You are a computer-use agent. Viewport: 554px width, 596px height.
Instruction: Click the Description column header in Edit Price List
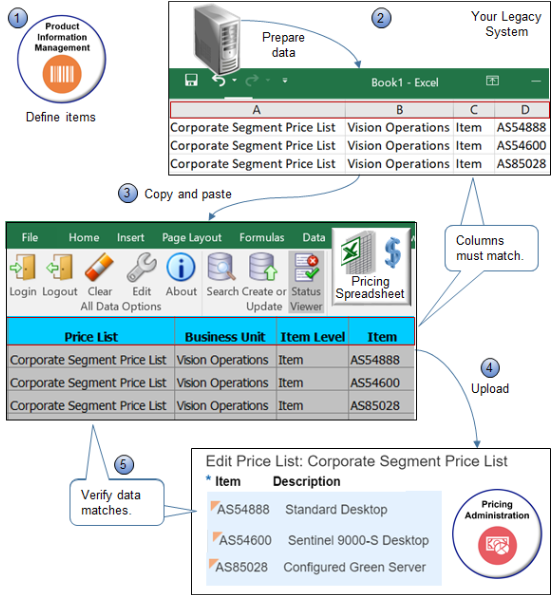(307, 481)
